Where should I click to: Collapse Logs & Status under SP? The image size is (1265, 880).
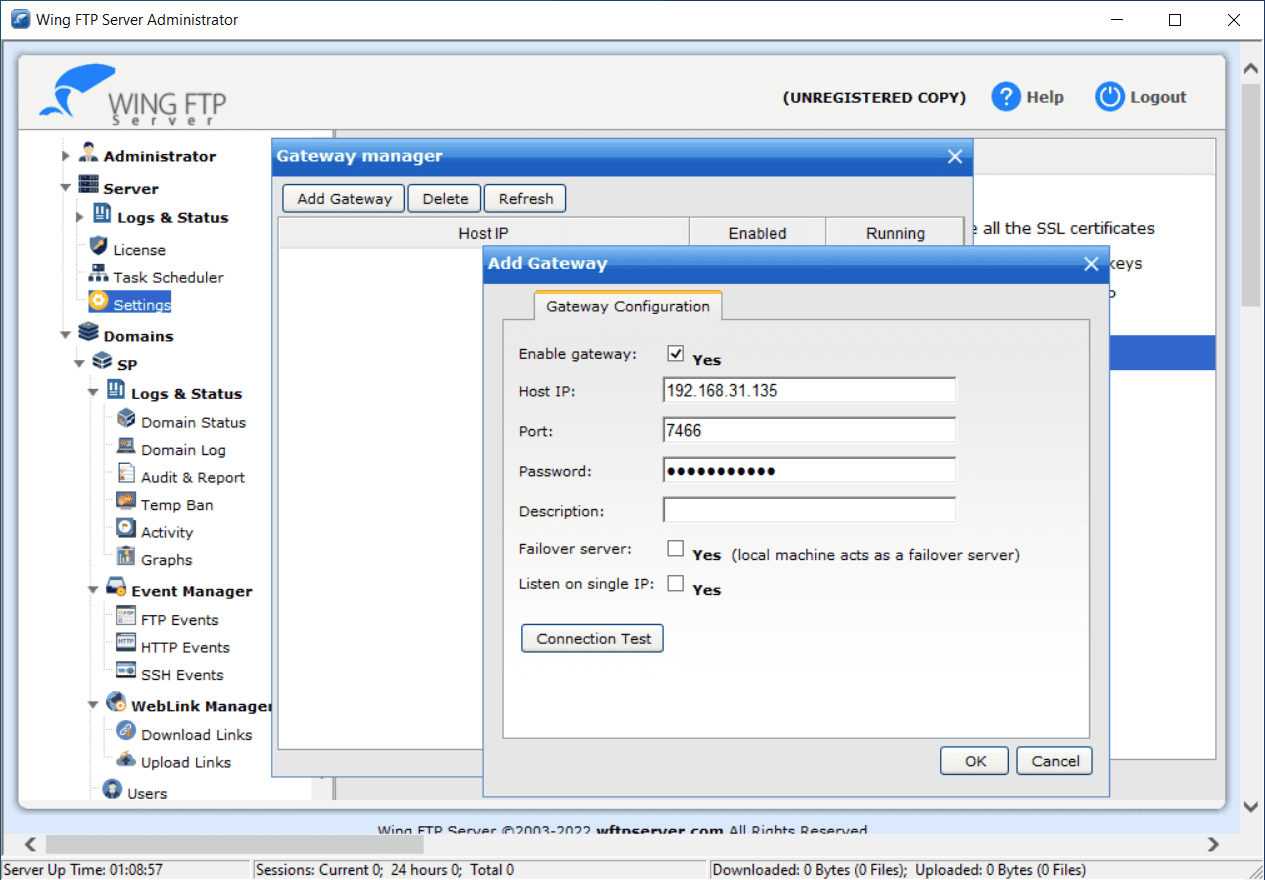tap(94, 393)
